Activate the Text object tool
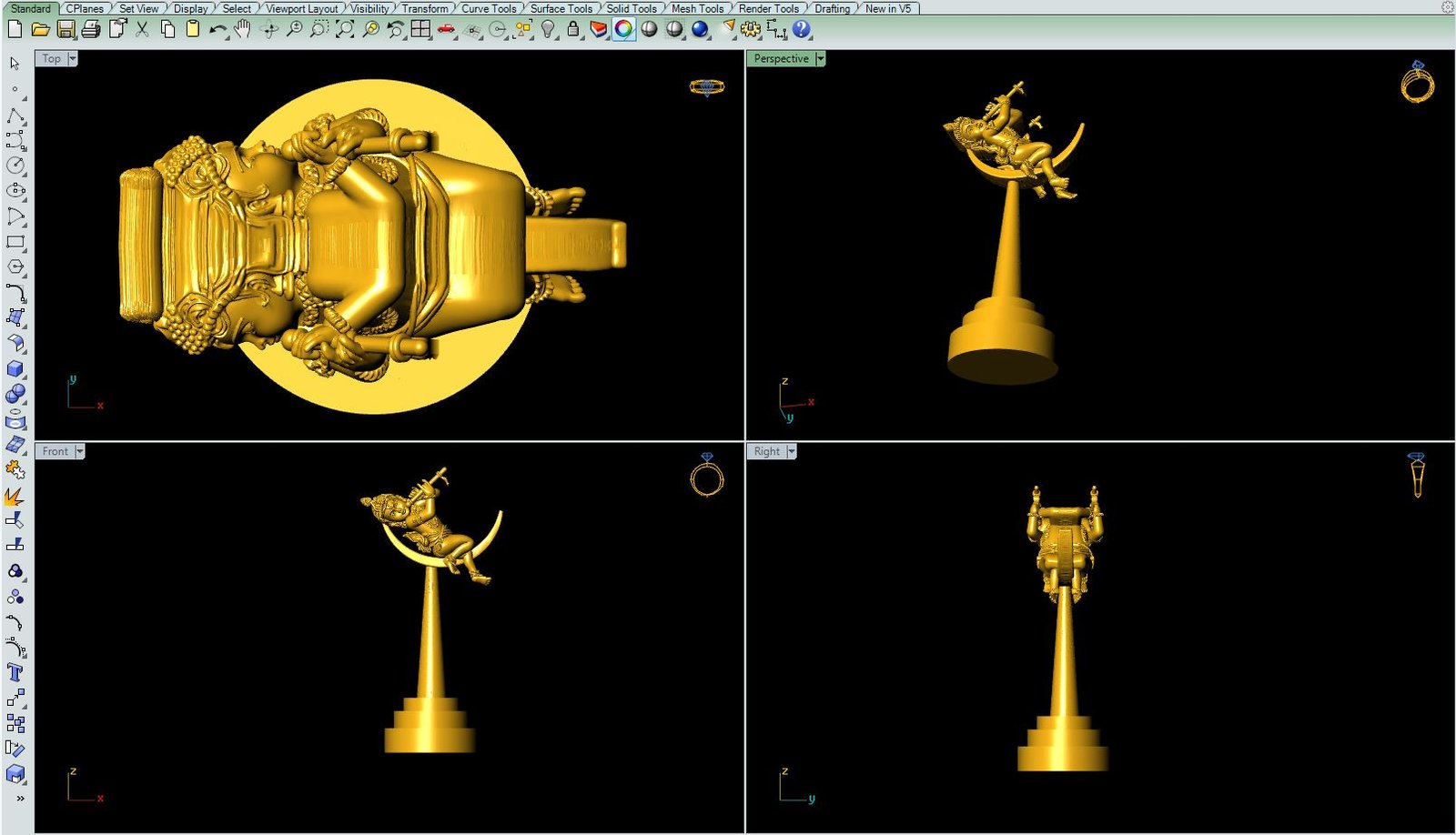The height and width of the screenshot is (835, 1456). pyautogui.click(x=15, y=672)
